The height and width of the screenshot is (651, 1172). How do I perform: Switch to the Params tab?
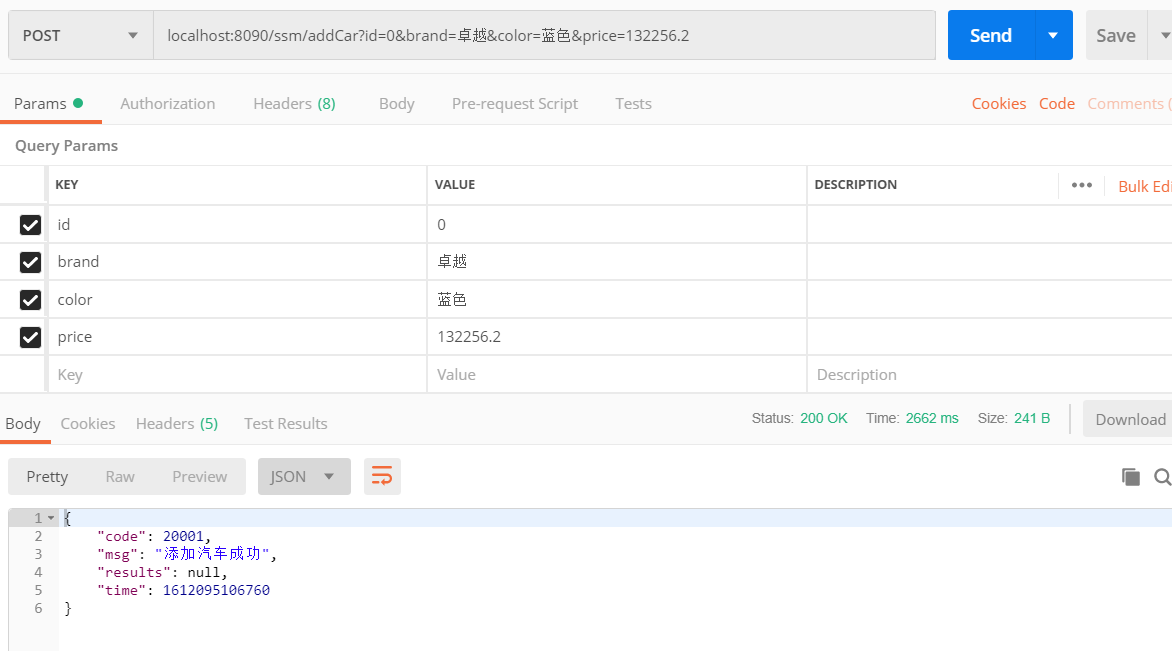pos(49,104)
